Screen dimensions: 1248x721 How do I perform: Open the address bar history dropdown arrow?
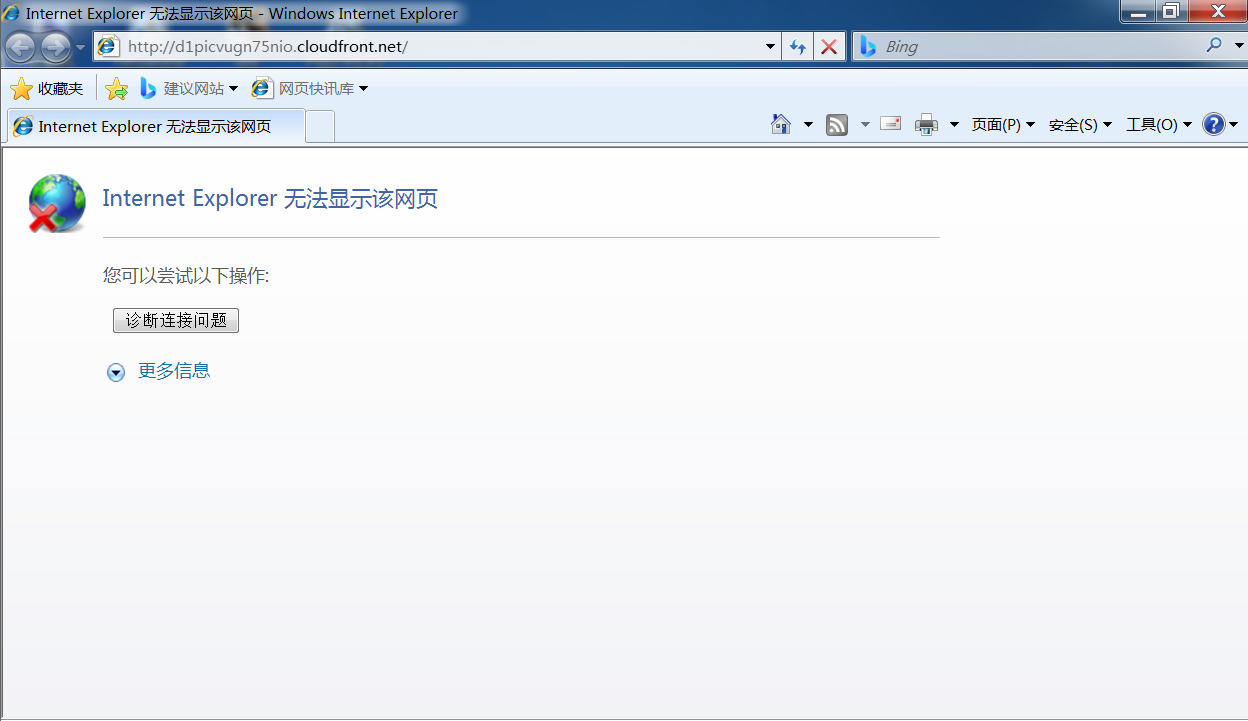click(x=770, y=46)
